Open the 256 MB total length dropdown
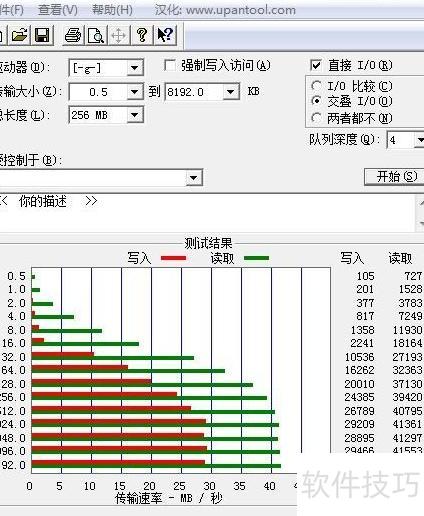The width and height of the screenshot is (424, 516). click(135, 115)
